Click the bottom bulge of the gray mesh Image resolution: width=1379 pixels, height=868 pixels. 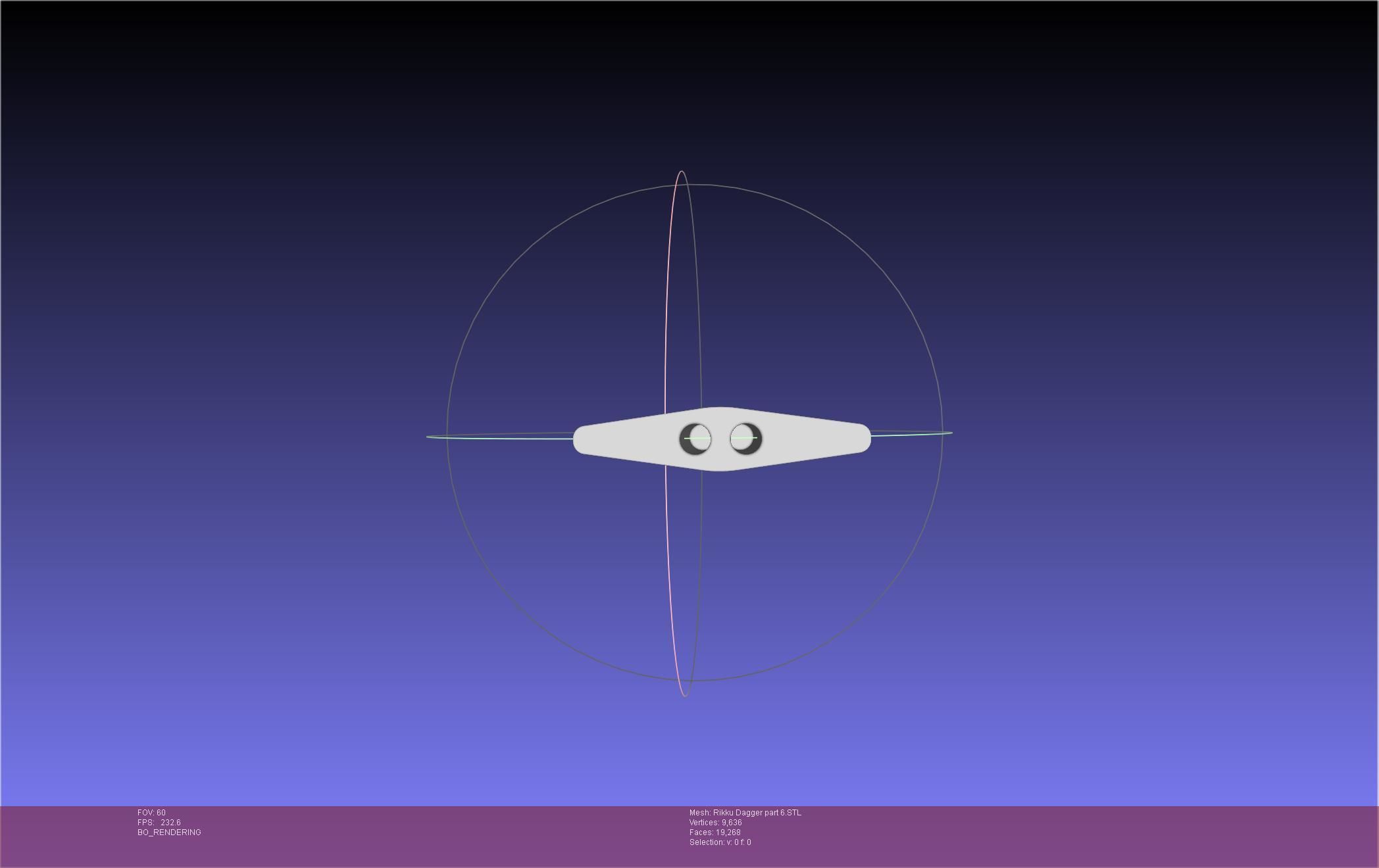721,465
